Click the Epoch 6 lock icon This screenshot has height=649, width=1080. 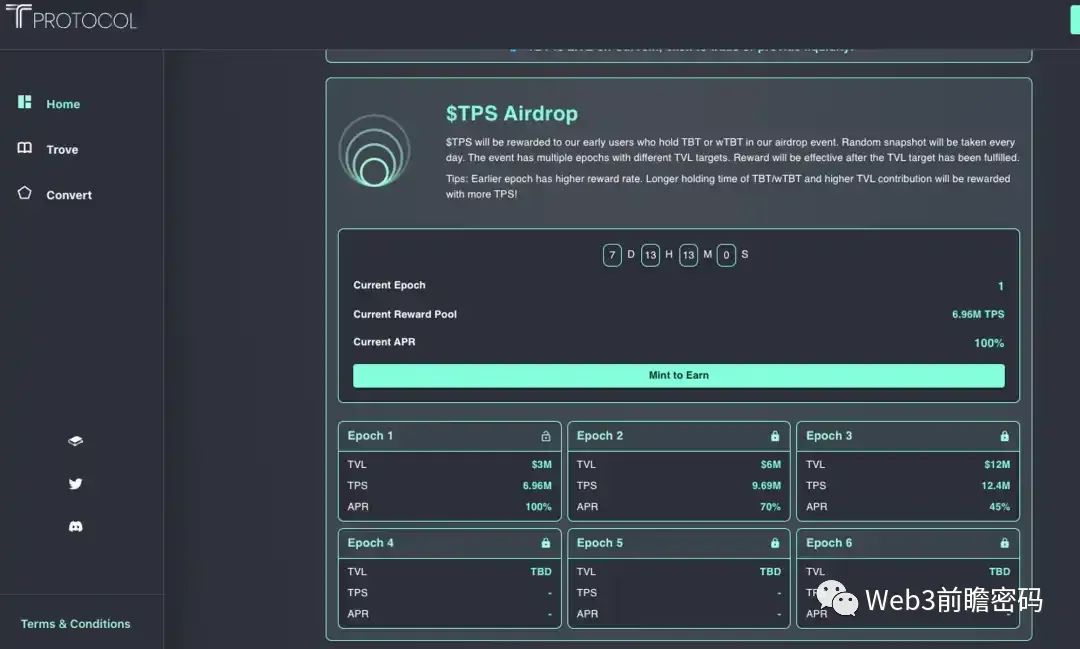[x=1004, y=543]
